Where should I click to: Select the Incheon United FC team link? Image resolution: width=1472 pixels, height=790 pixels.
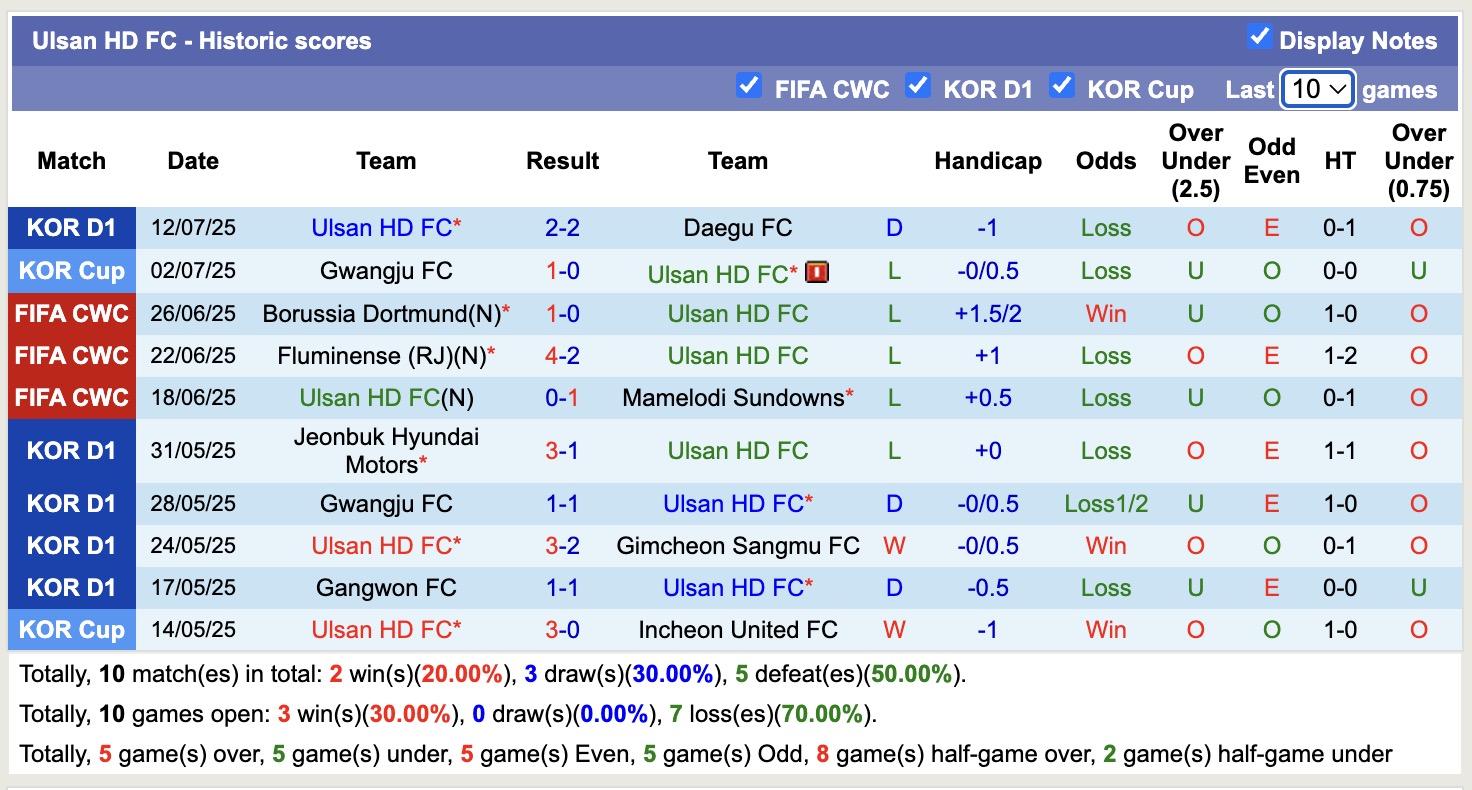point(737,629)
